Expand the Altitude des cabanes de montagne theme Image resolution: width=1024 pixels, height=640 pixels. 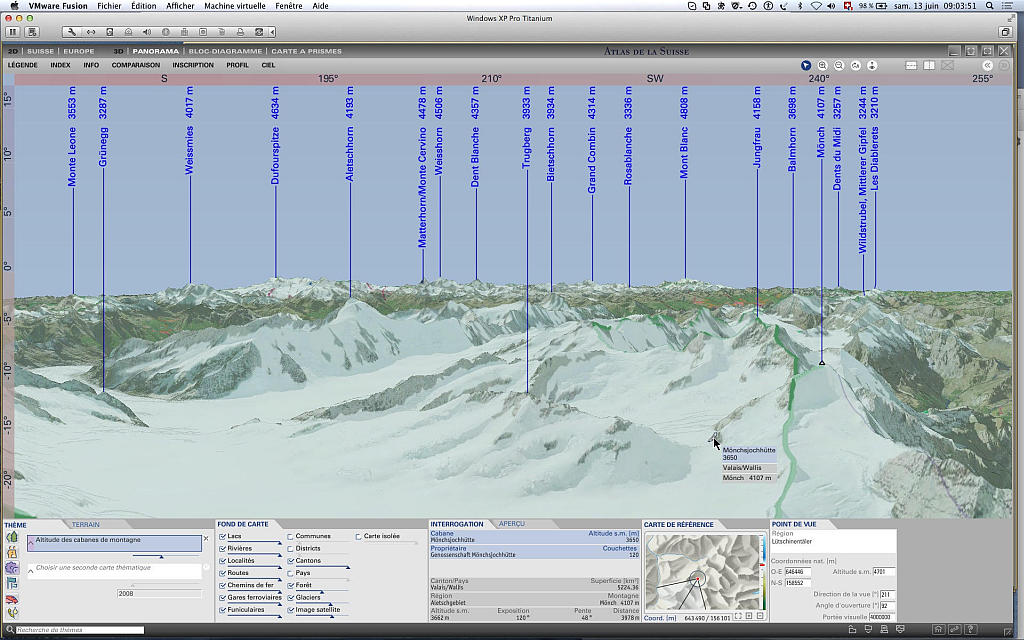point(31,544)
